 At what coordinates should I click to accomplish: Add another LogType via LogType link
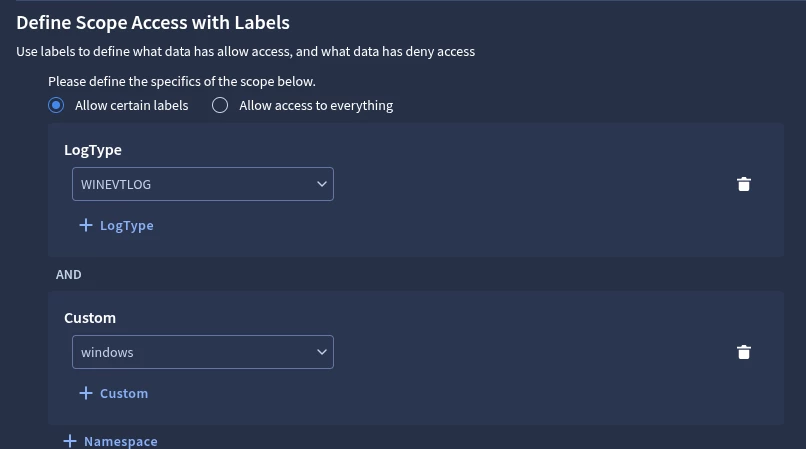[126, 226]
